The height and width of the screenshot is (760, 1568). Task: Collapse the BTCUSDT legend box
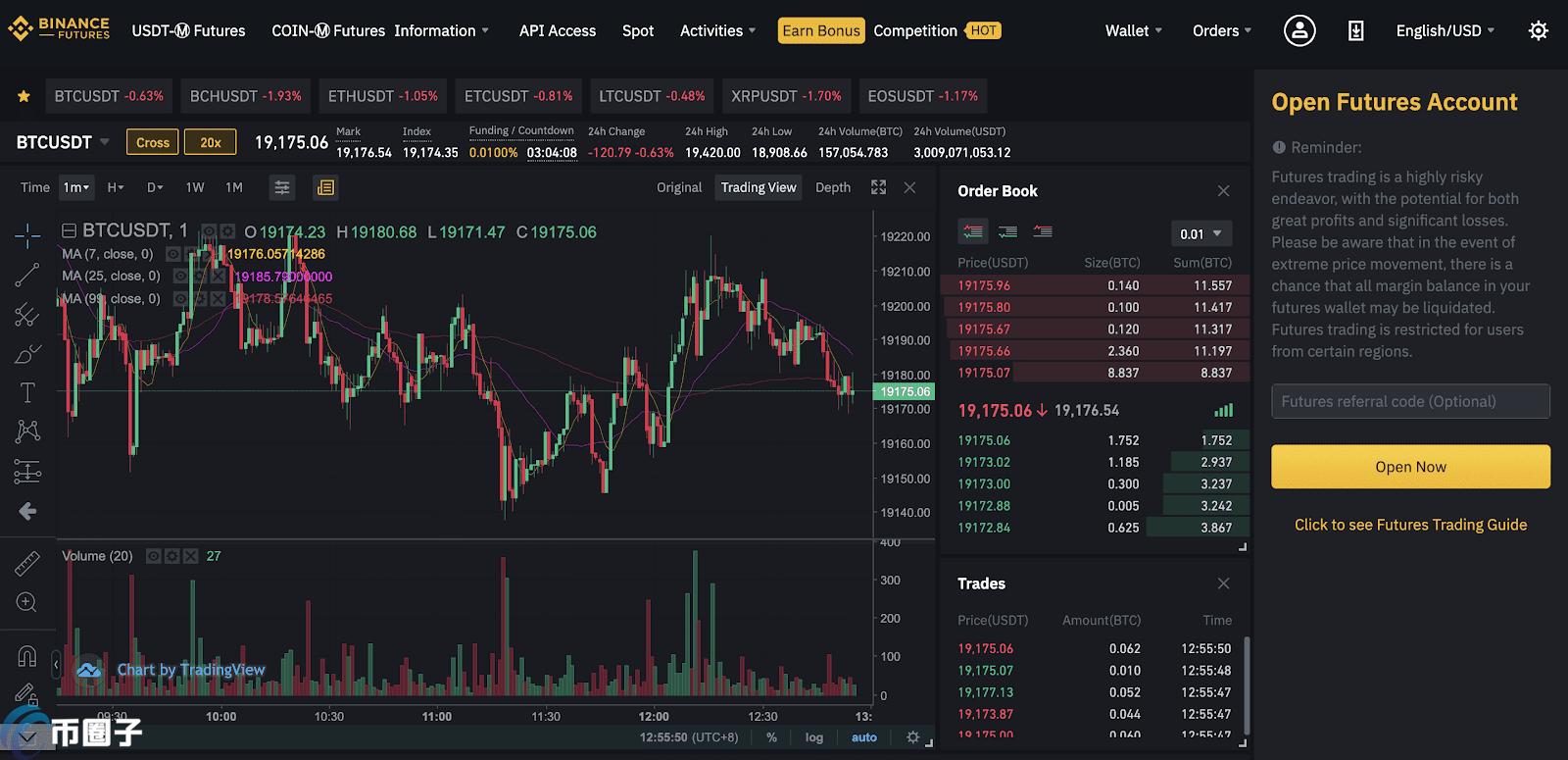(x=70, y=231)
